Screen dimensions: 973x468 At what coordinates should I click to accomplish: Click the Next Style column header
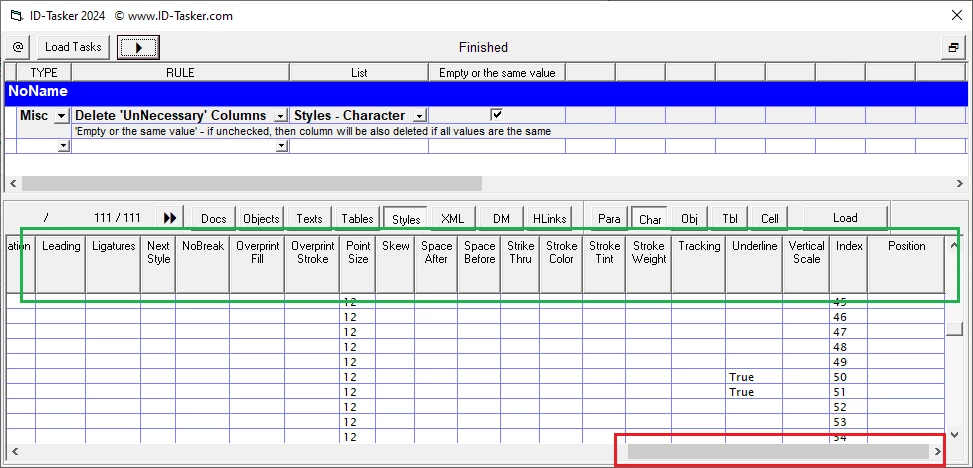[158, 264]
